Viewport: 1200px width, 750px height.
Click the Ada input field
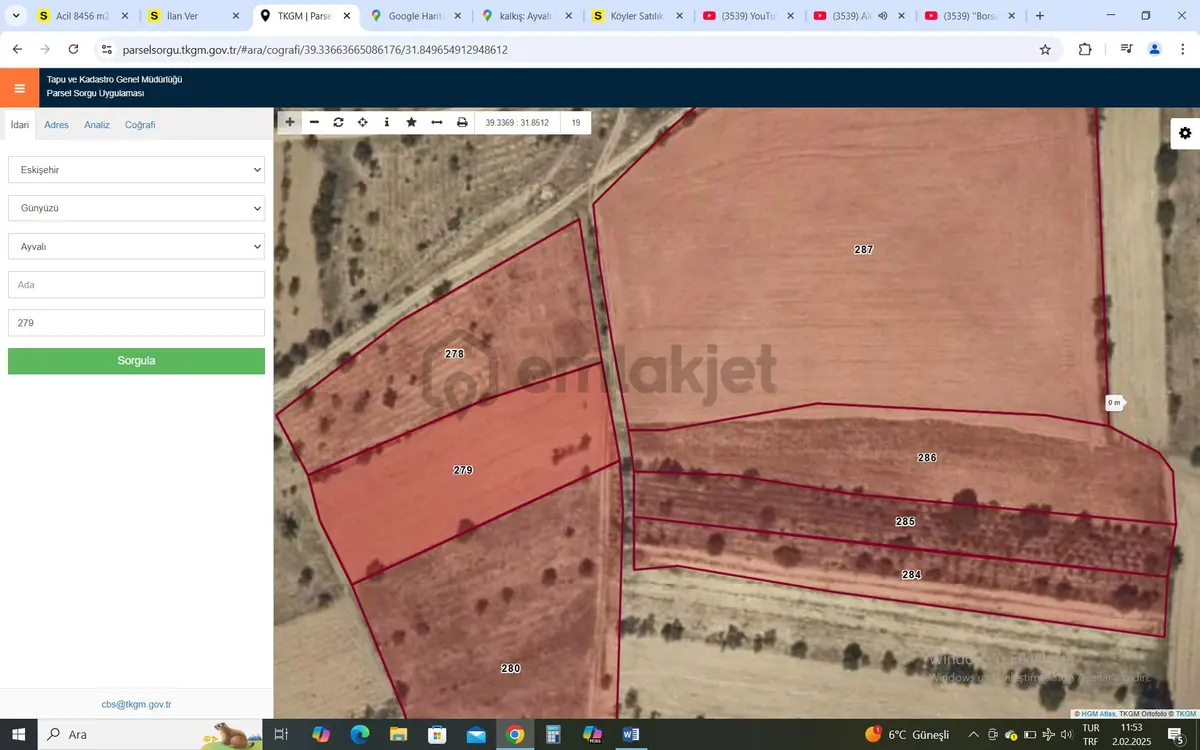tap(136, 285)
